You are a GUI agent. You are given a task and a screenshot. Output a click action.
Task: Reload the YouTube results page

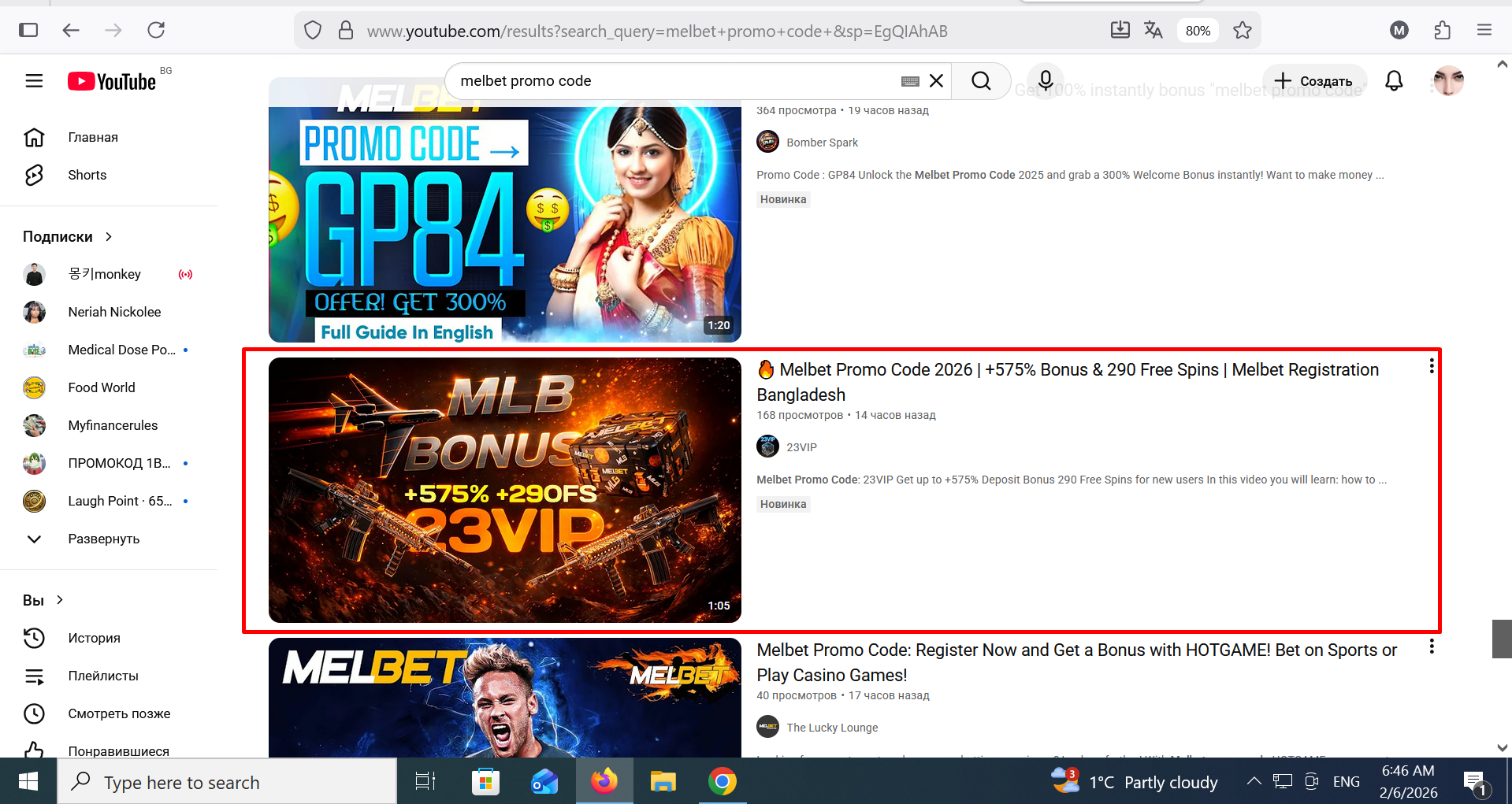[156, 30]
